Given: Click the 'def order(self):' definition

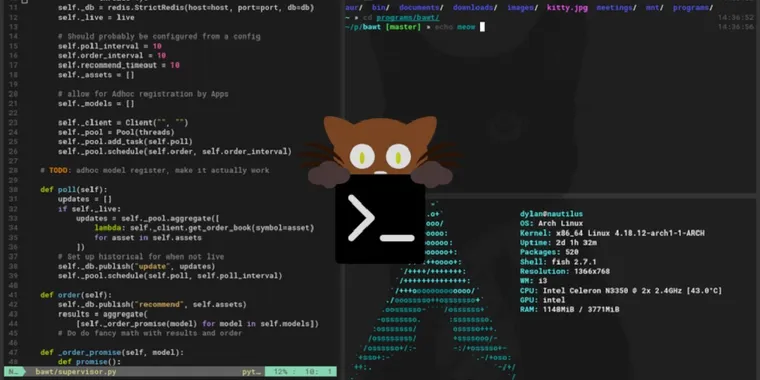Looking at the screenshot, I should tap(76, 295).
